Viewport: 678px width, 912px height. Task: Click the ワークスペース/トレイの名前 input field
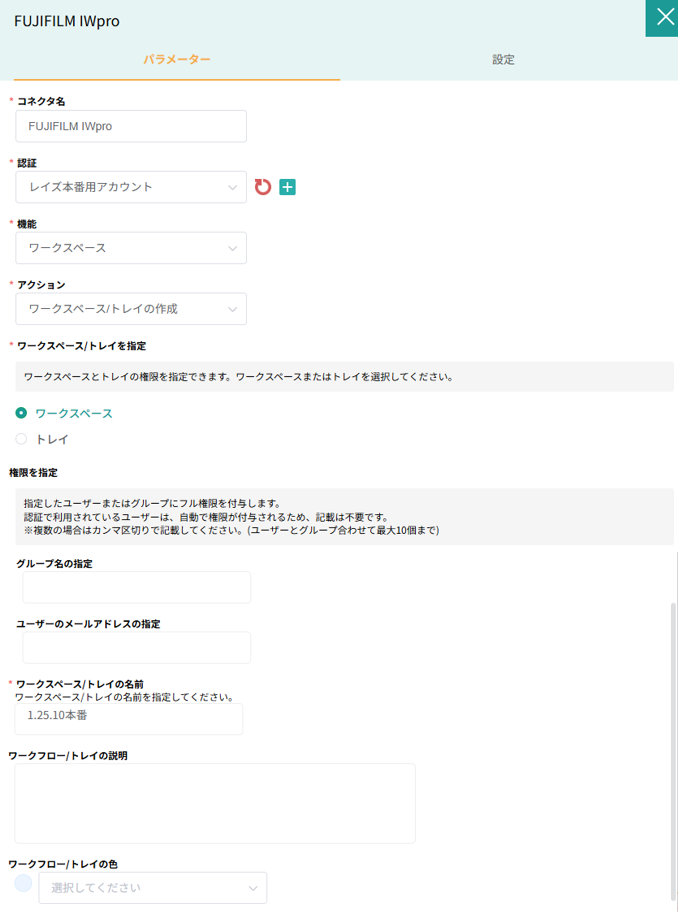coord(128,719)
